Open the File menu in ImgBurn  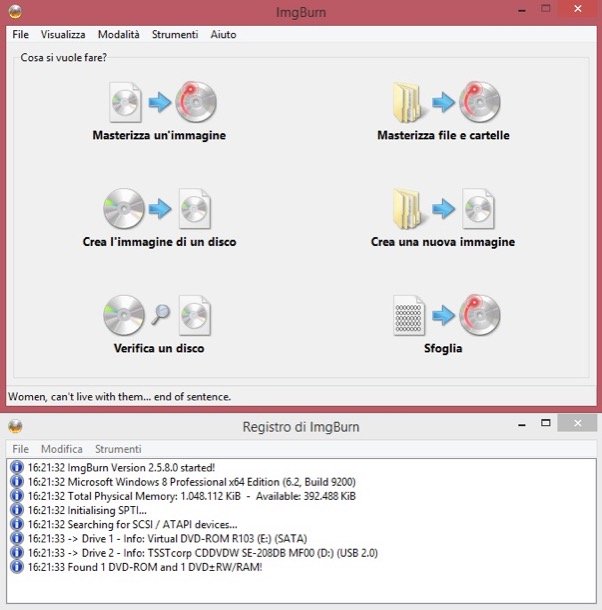pyautogui.click(x=20, y=35)
